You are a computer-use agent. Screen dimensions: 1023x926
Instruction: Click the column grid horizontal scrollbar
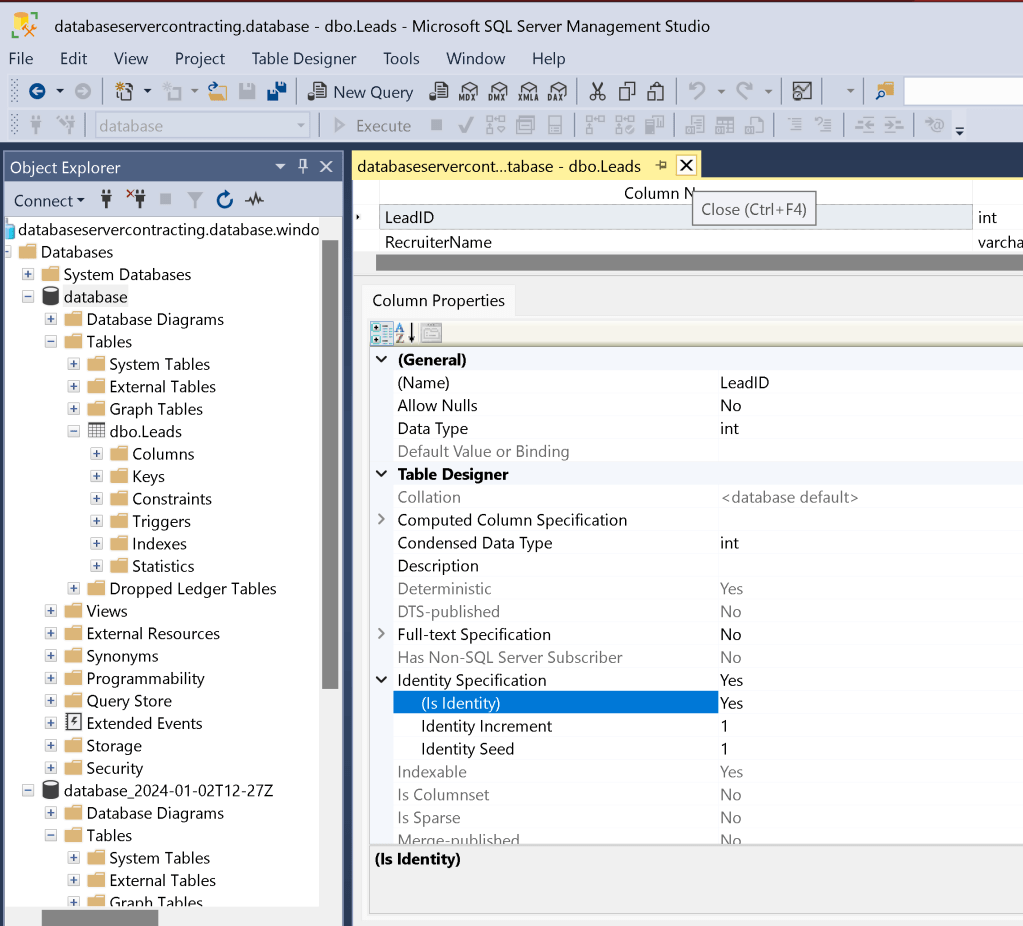699,262
